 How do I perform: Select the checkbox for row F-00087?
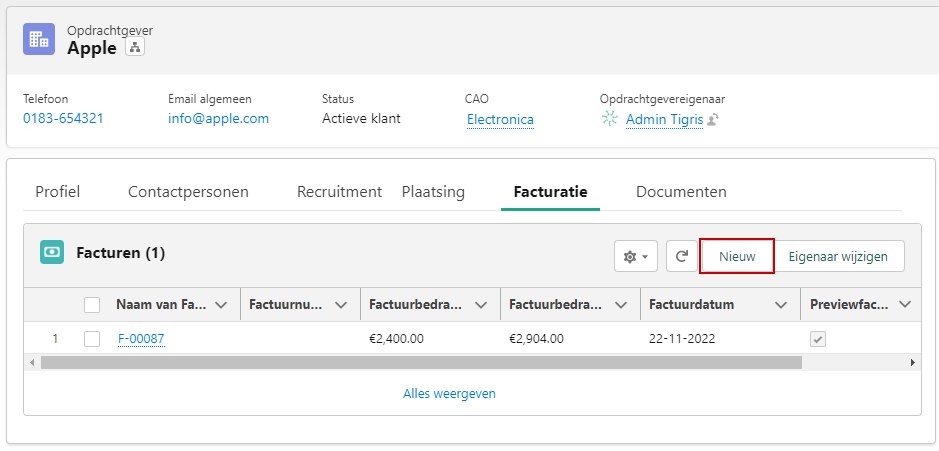(92, 339)
